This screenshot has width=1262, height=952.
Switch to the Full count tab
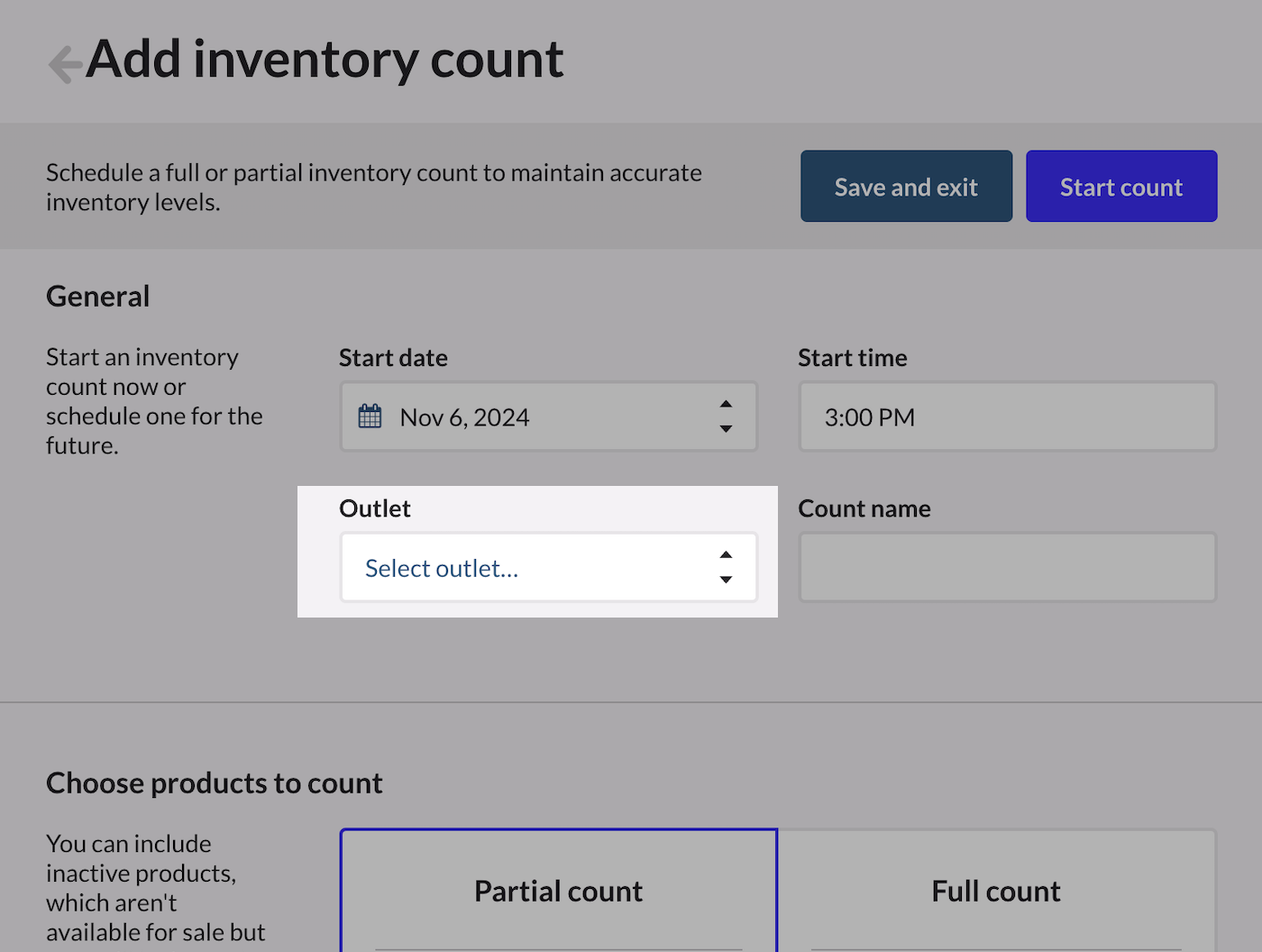click(996, 891)
